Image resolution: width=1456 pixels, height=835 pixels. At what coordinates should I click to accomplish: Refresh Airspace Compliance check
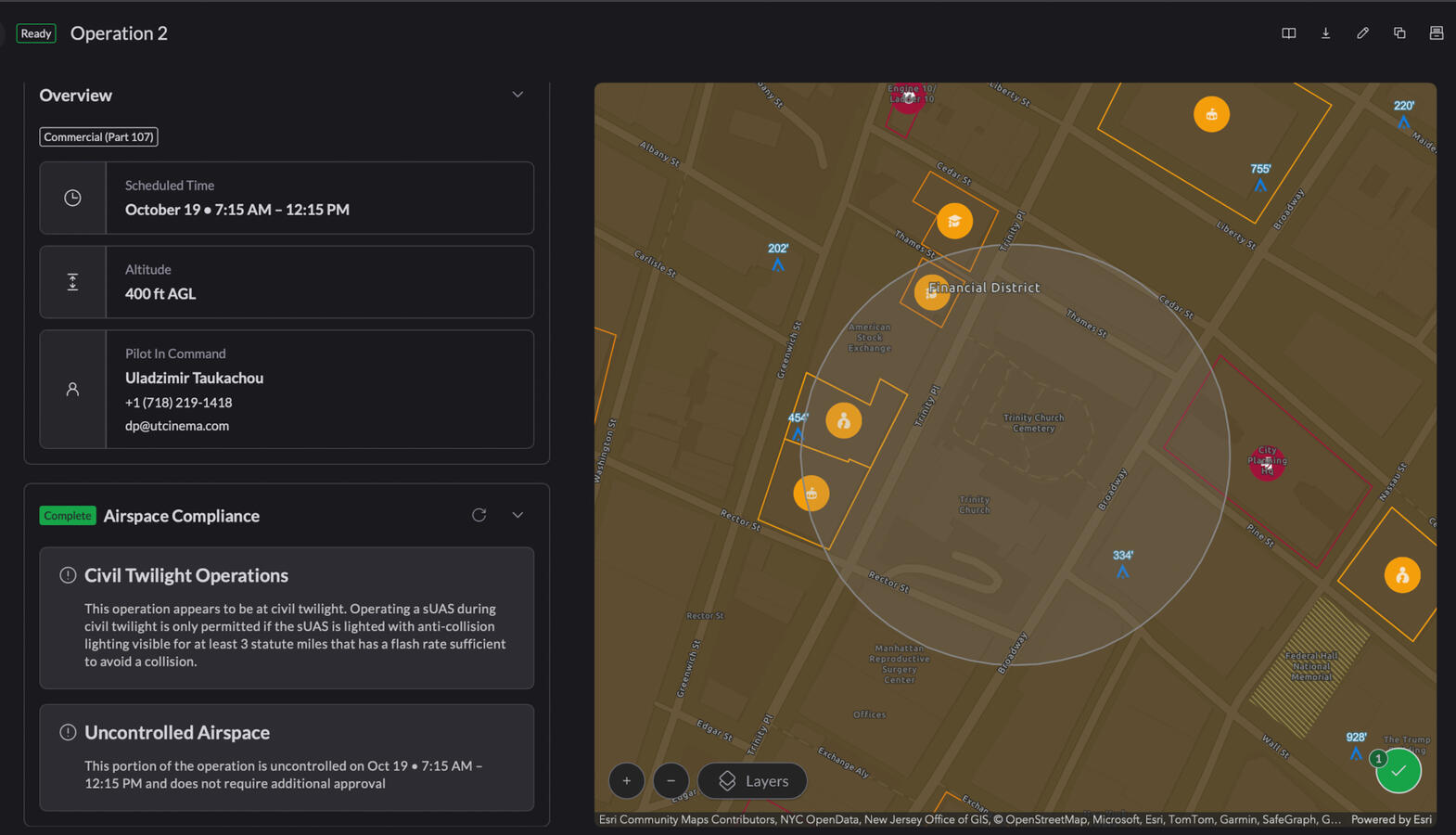click(x=479, y=515)
